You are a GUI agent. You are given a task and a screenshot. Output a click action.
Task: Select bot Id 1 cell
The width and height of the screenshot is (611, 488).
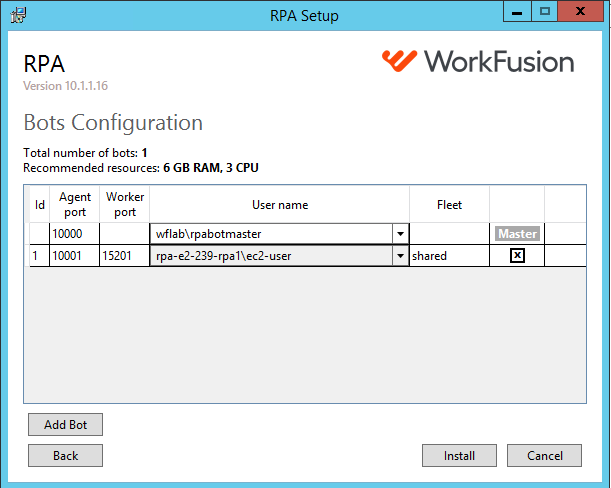pyautogui.click(x=39, y=256)
